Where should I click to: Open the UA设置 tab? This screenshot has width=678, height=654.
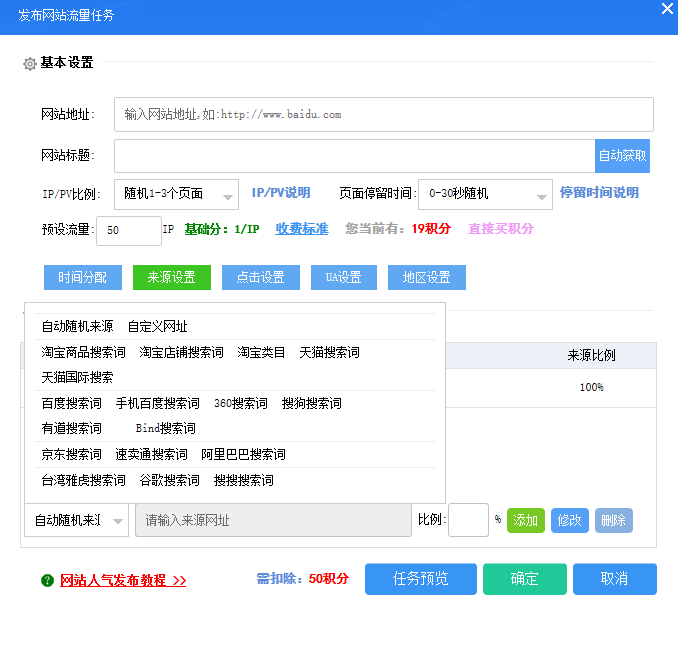[x=344, y=277]
